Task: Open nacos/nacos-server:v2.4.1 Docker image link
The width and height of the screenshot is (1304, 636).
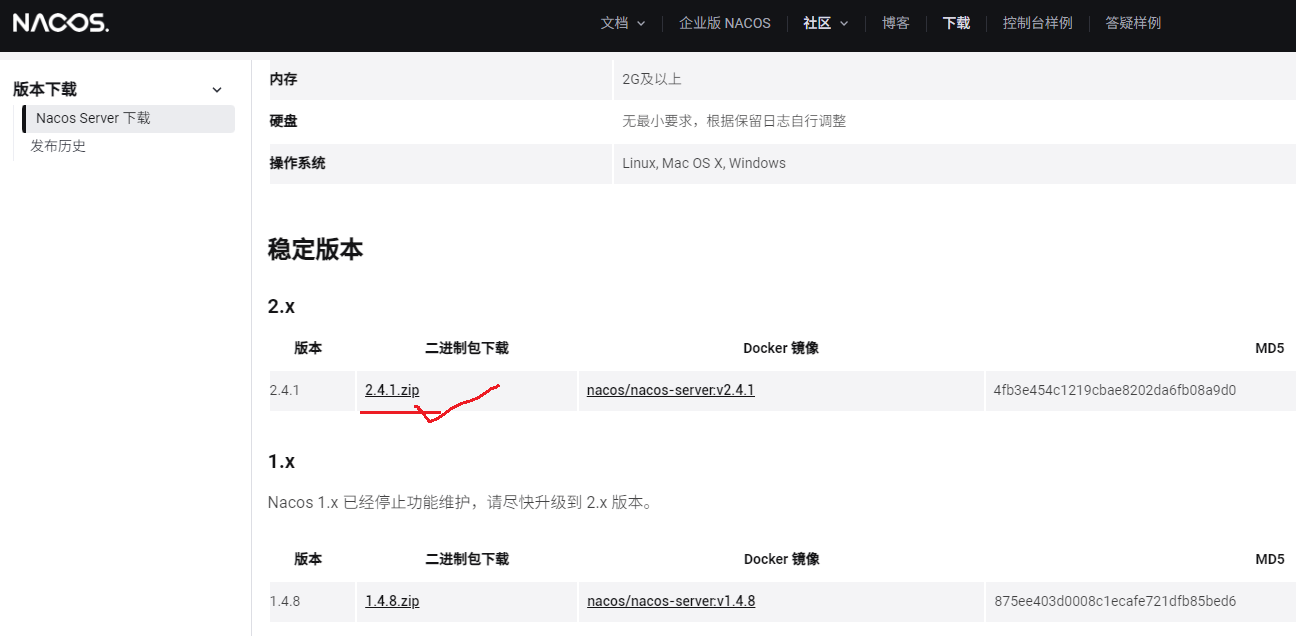Action: coord(671,390)
